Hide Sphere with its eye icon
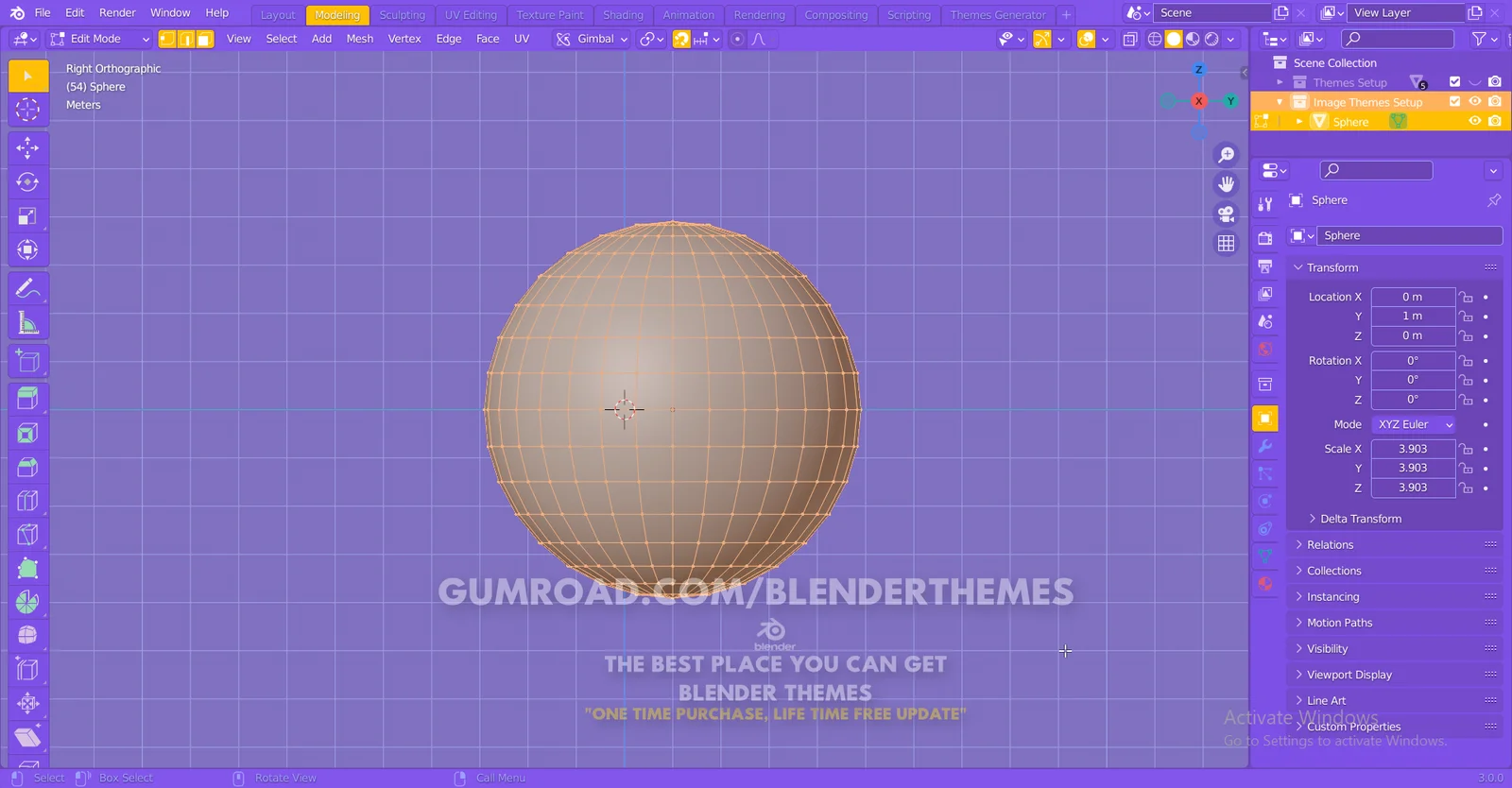The height and width of the screenshot is (788, 1512). [1475, 121]
